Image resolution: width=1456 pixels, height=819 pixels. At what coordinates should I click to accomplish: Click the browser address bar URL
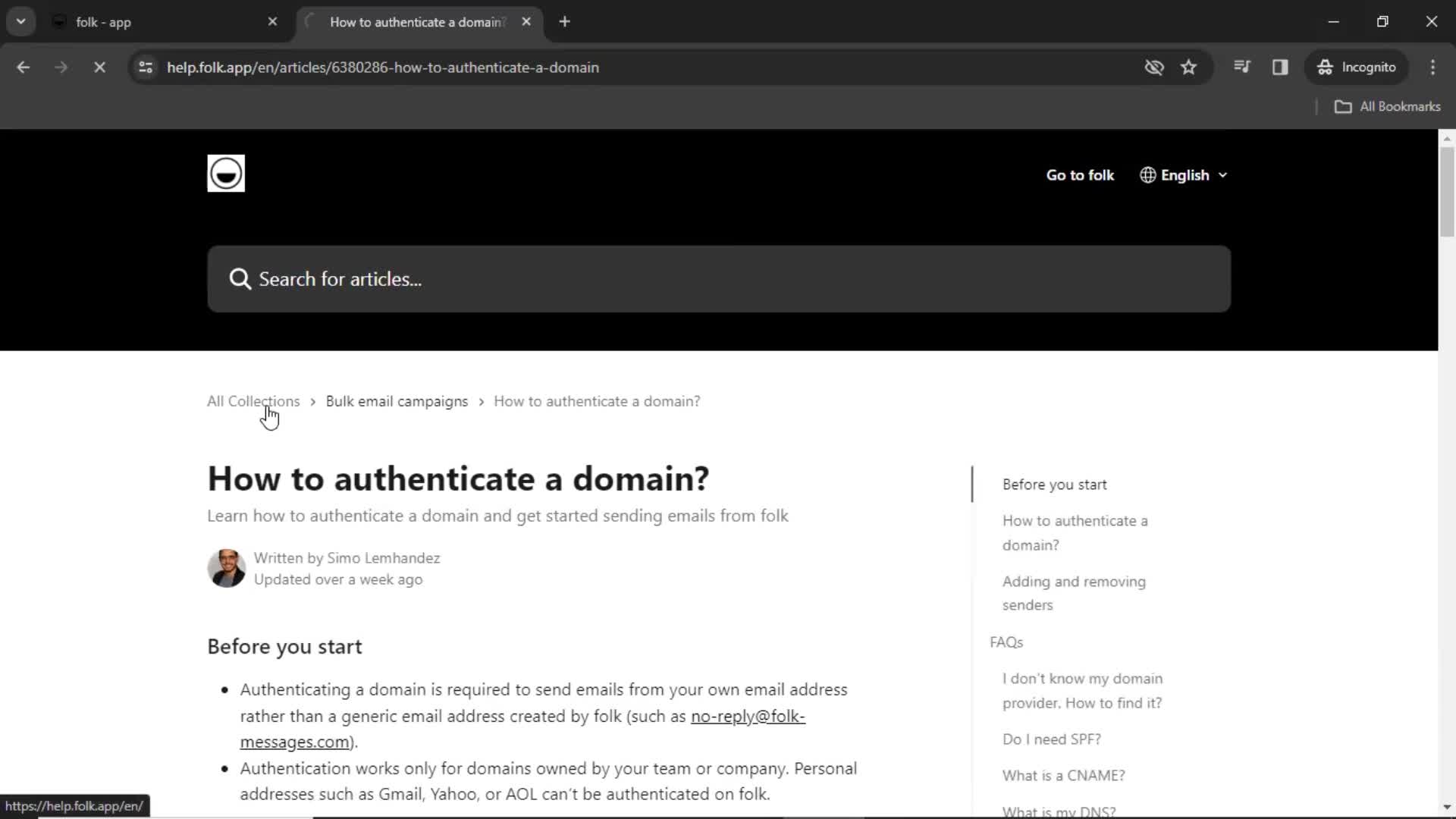click(383, 67)
